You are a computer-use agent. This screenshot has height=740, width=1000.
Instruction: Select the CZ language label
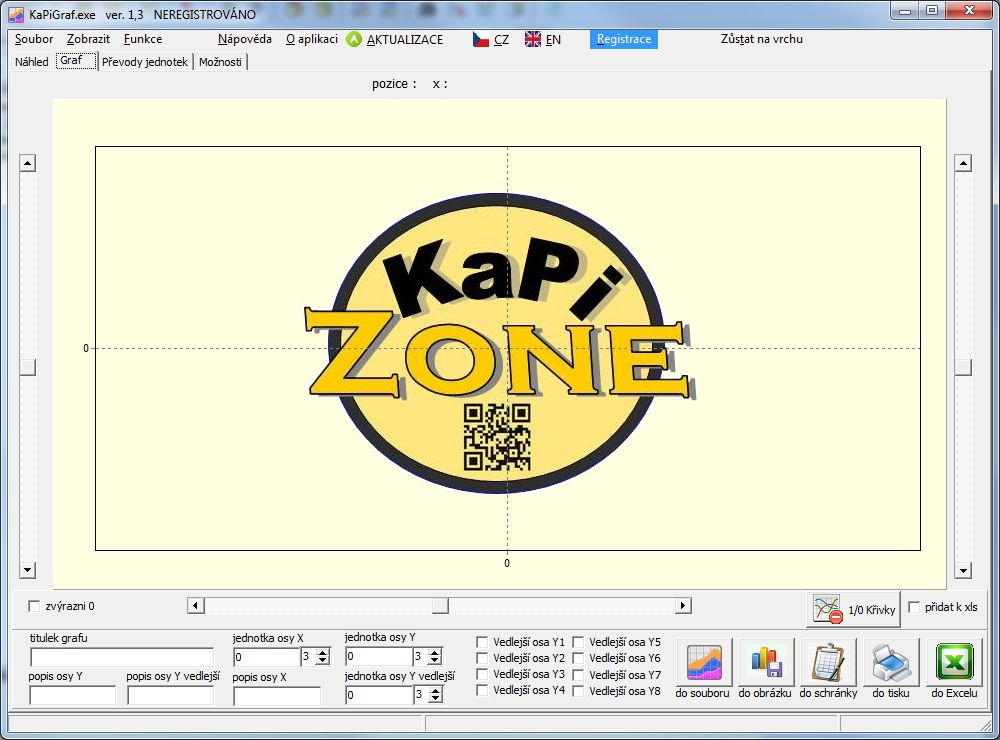pyautogui.click(x=501, y=40)
